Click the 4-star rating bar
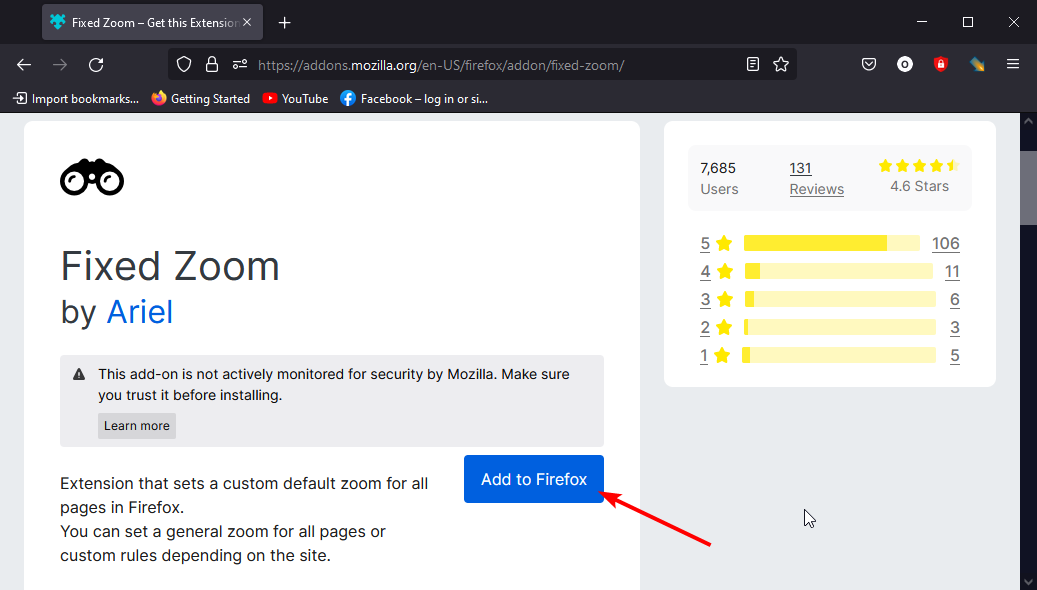 839,271
